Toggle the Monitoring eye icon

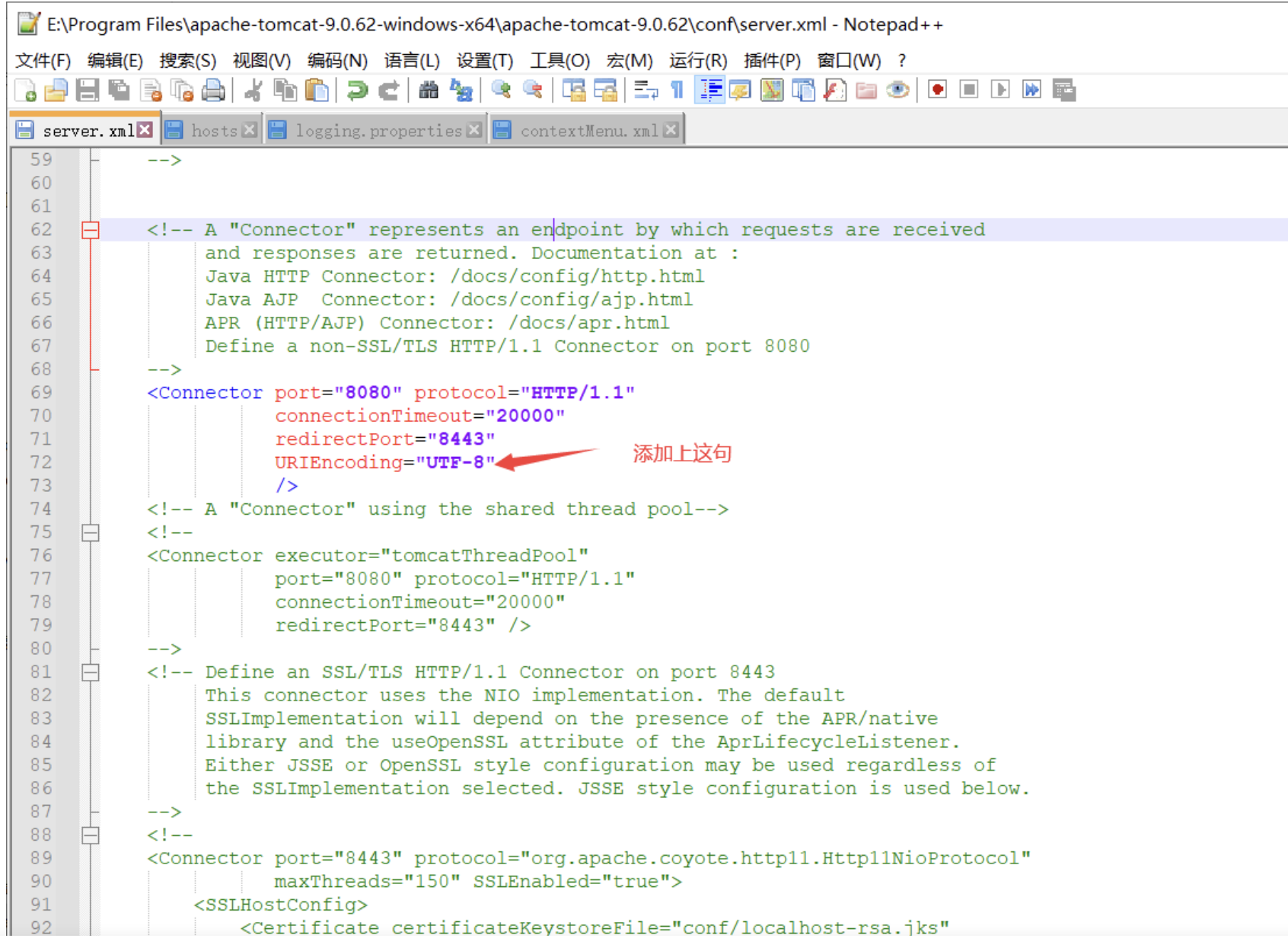click(x=898, y=91)
